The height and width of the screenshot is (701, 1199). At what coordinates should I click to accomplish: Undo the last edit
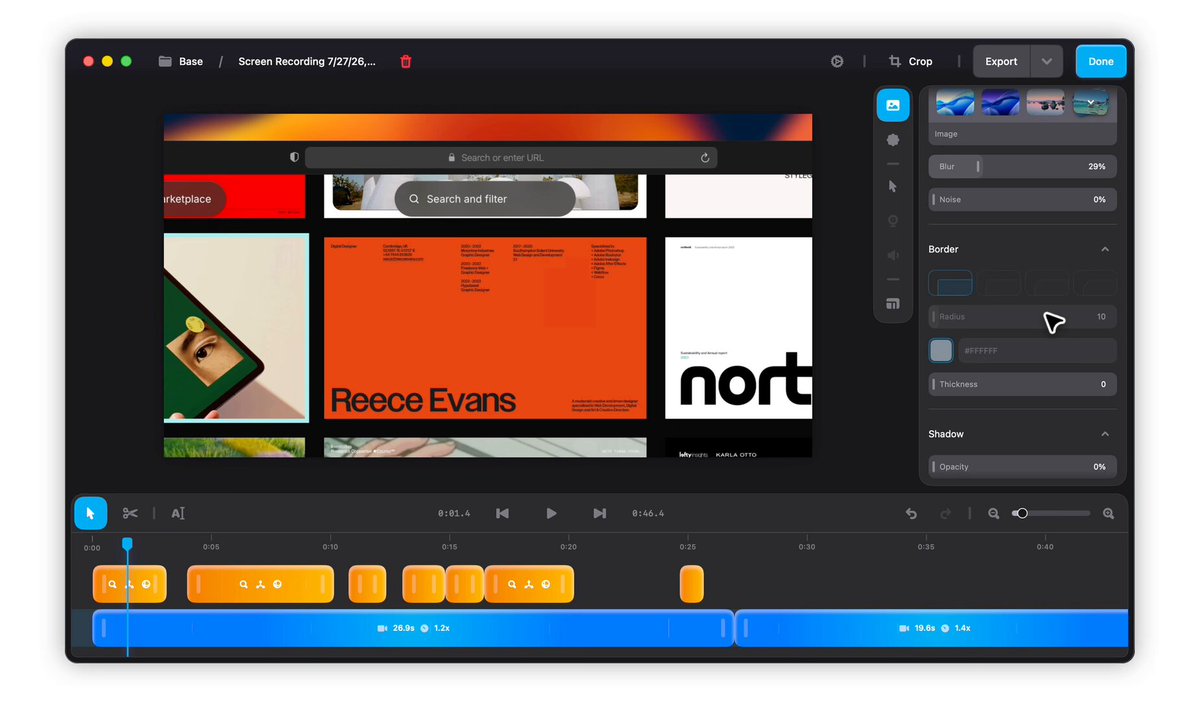pyautogui.click(x=911, y=514)
